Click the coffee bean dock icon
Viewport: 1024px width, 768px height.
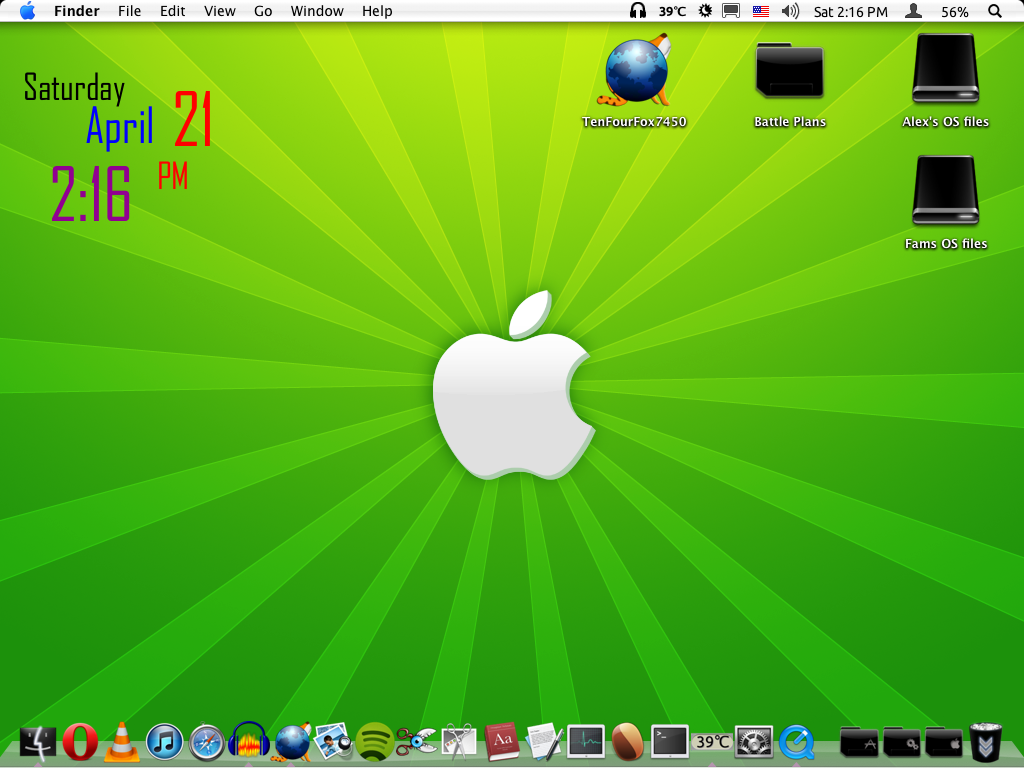pyautogui.click(x=628, y=743)
